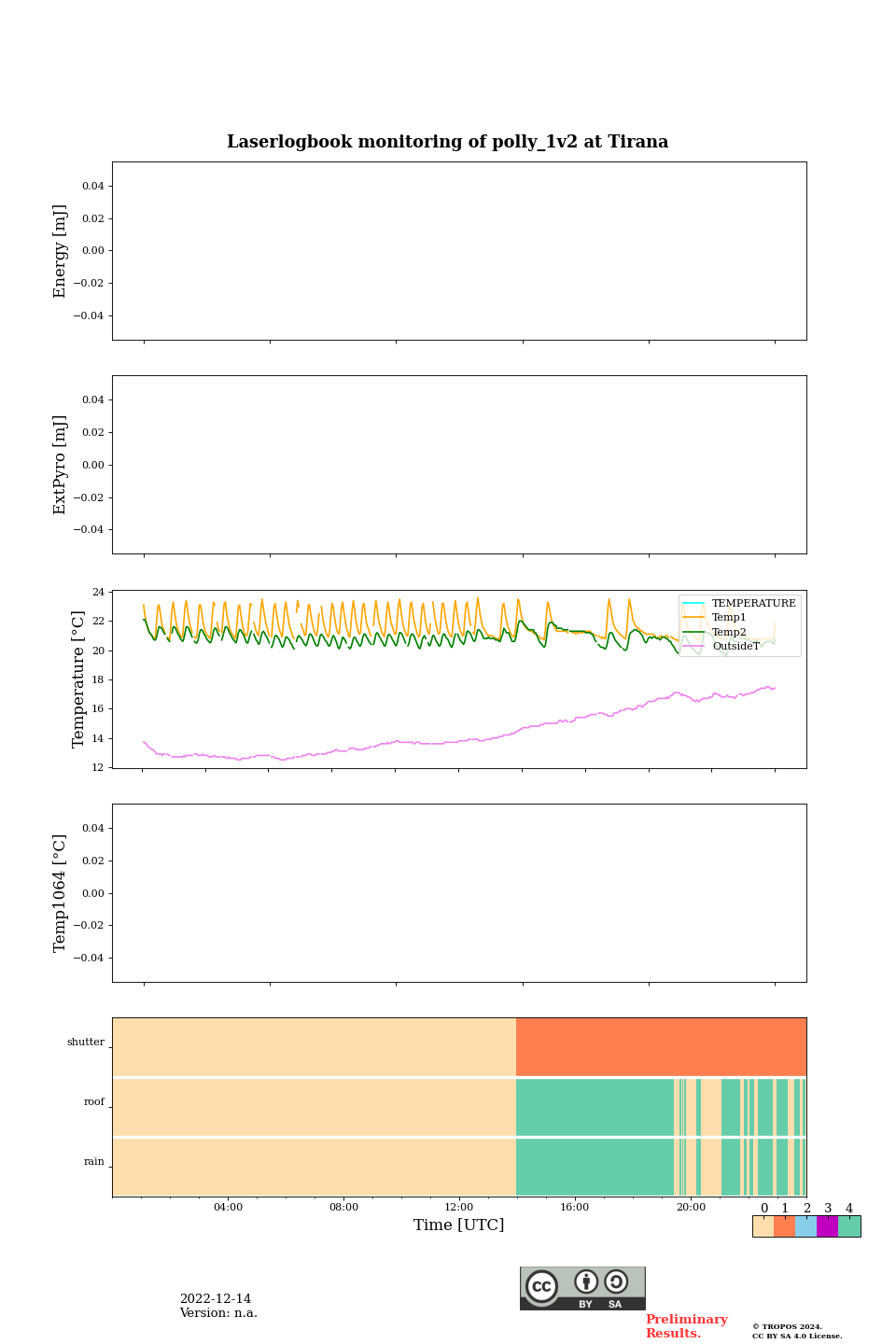Click the 12:00 time tick label
This screenshot has width=896, height=1344.
[x=459, y=1207]
